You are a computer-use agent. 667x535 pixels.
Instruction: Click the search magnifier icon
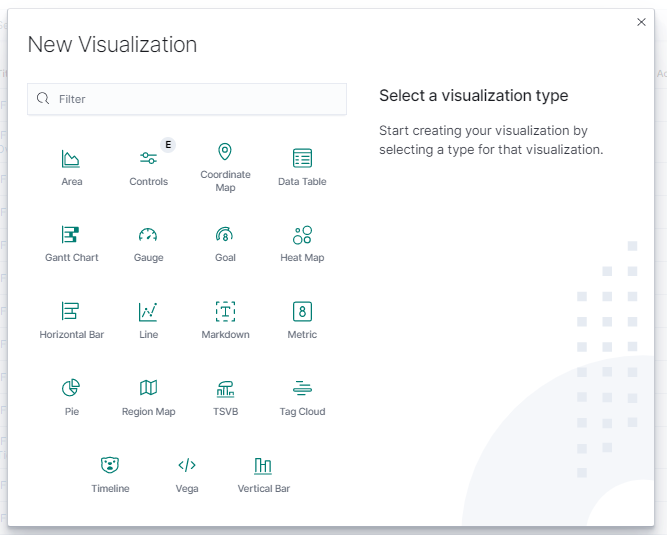43,99
